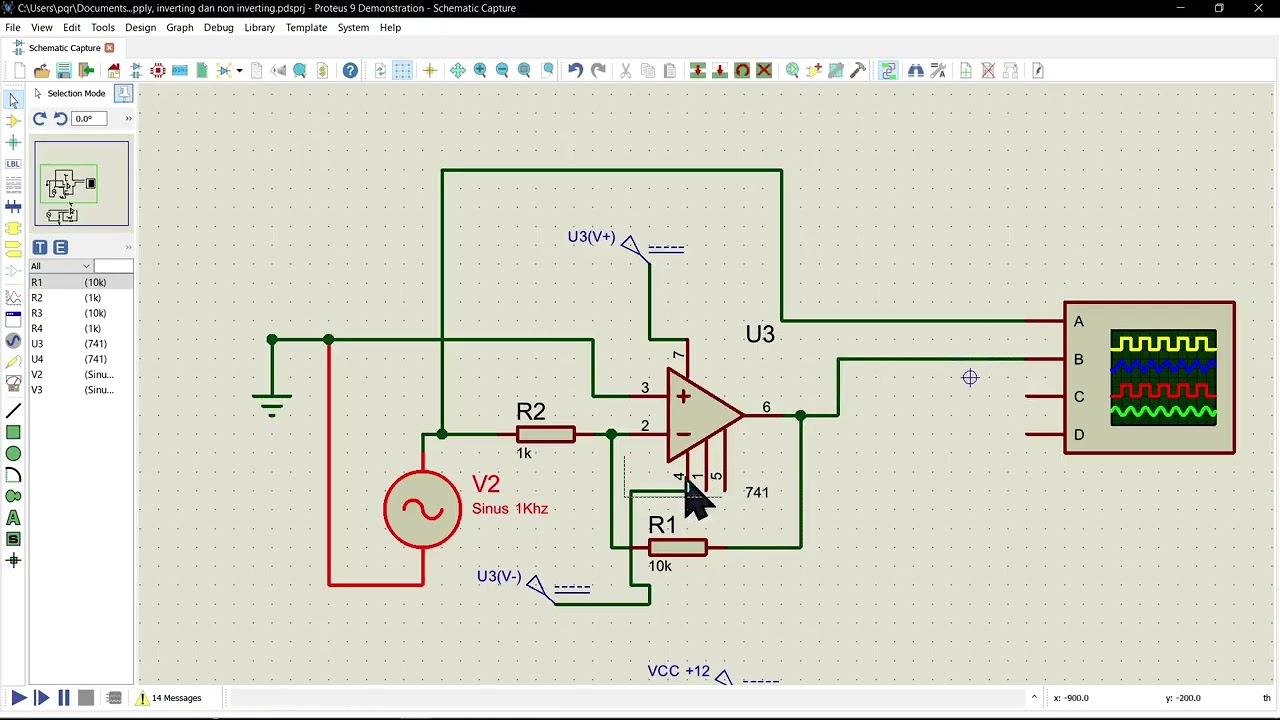This screenshot has width=1280, height=720.
Task: Select the Generator Mode sine icon
Action: [x=13, y=341]
